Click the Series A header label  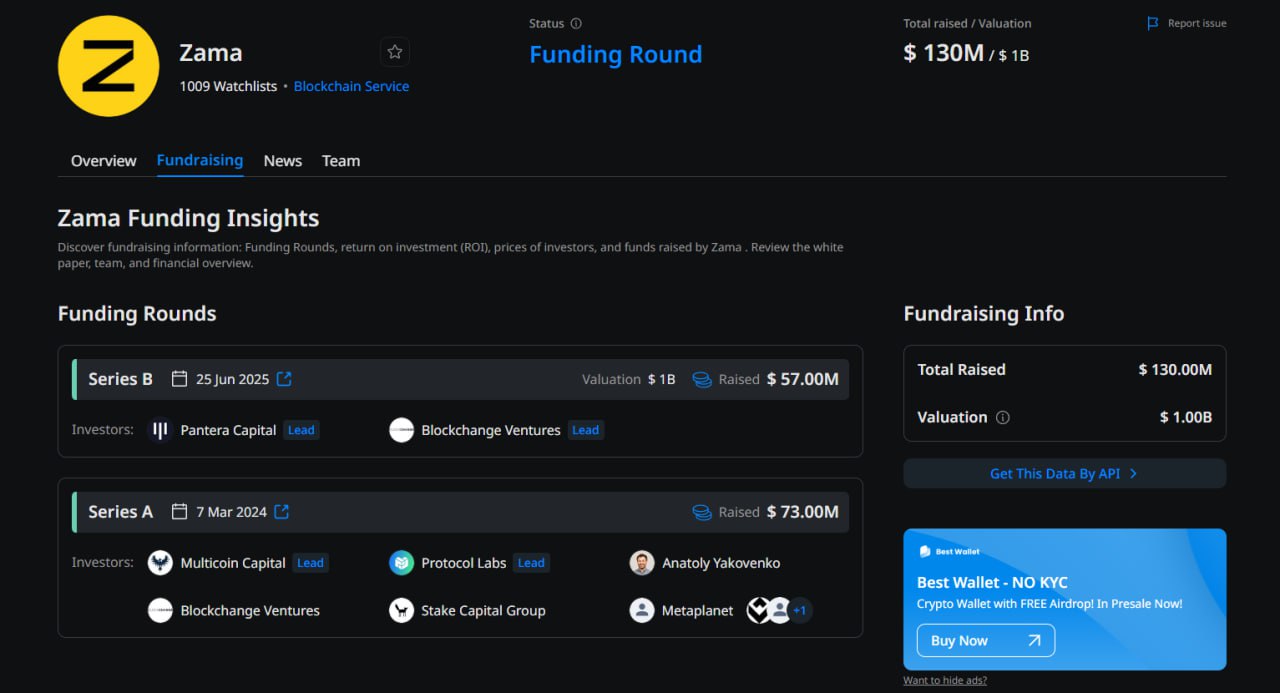(120, 511)
